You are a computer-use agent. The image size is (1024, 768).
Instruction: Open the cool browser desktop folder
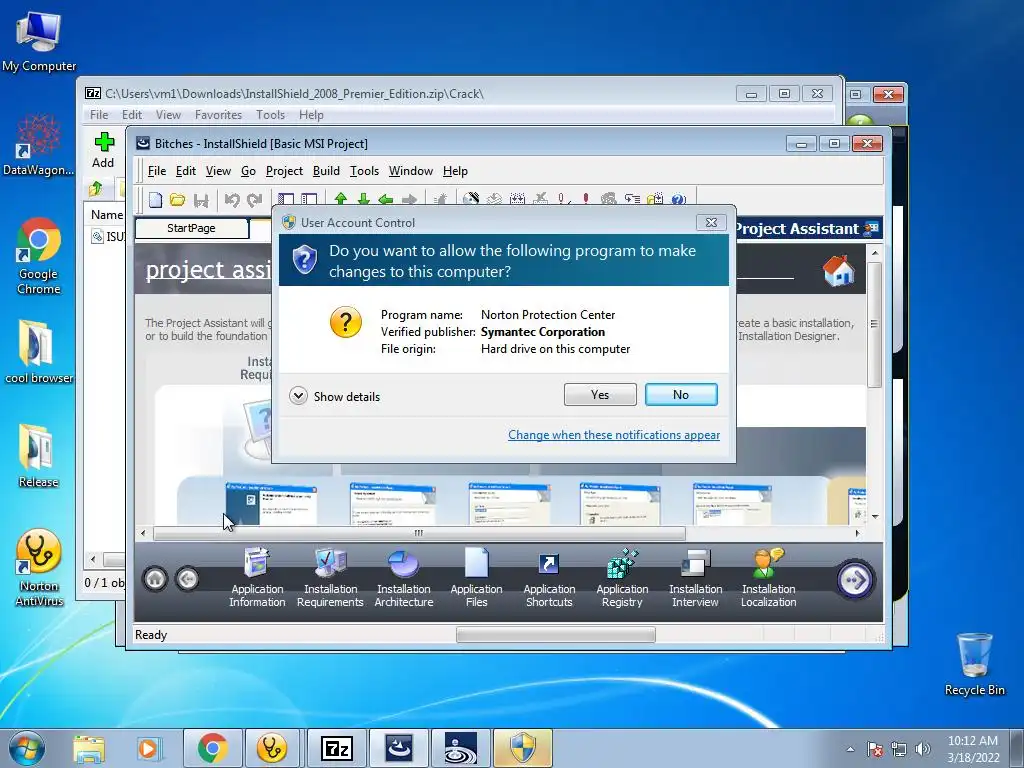(x=39, y=351)
